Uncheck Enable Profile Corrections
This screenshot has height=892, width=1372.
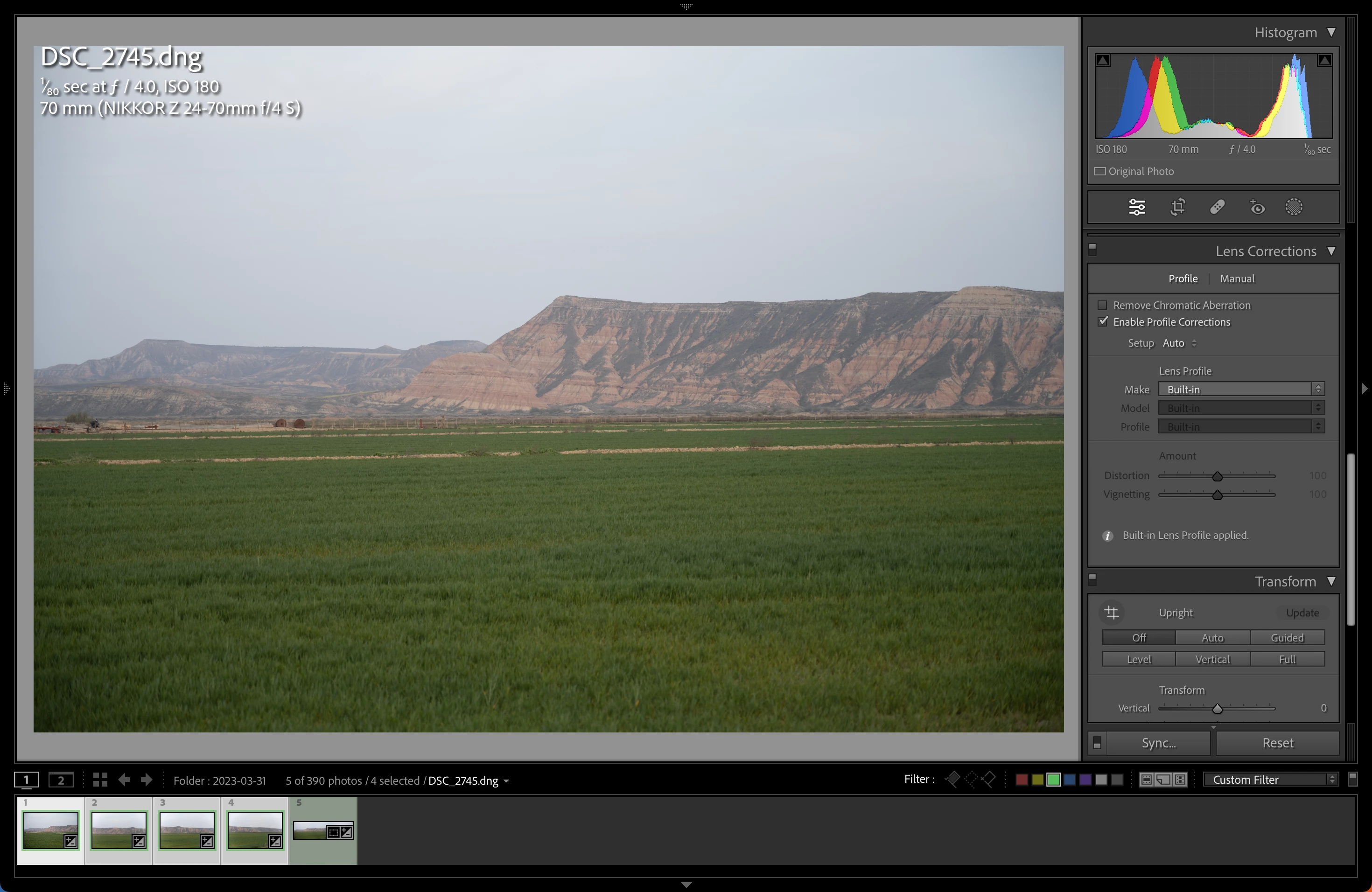(x=1102, y=321)
